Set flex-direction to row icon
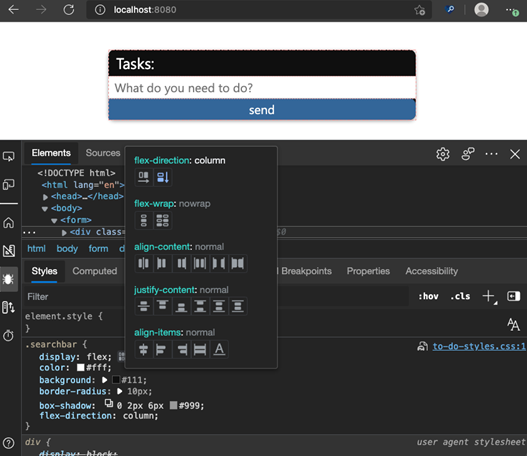The height and width of the screenshot is (456, 527). 144,177
